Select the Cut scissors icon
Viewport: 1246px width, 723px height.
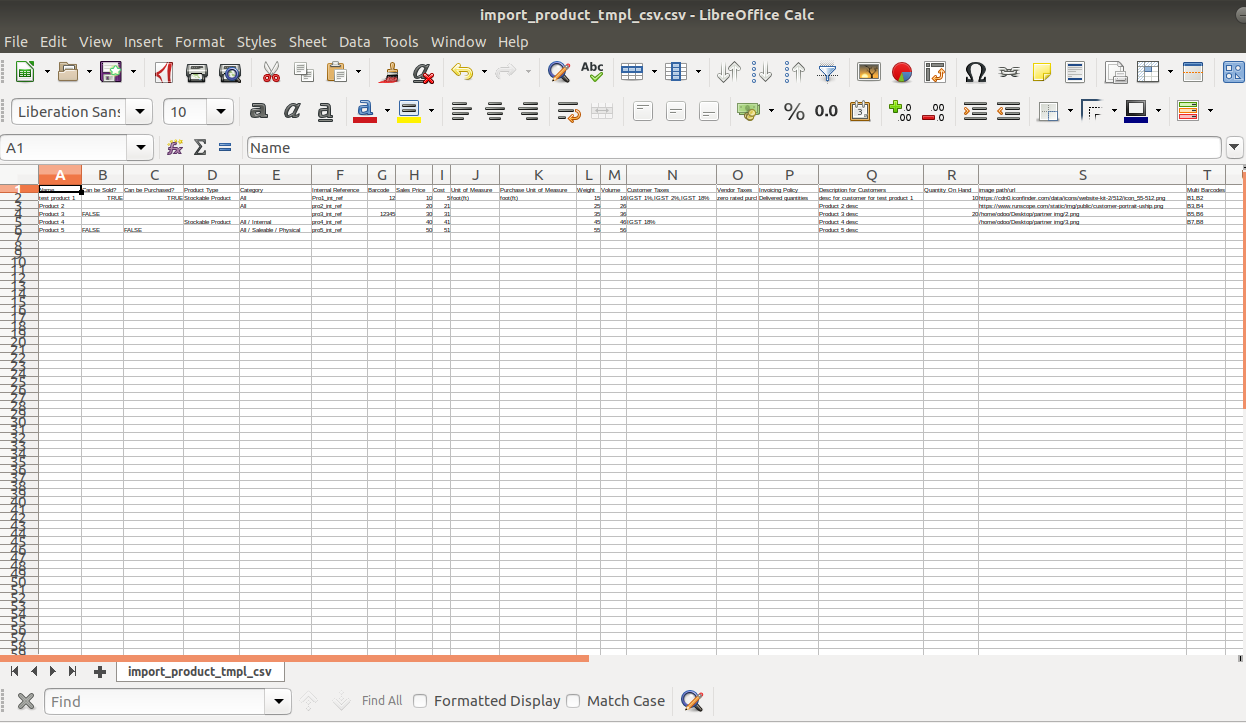(271, 72)
